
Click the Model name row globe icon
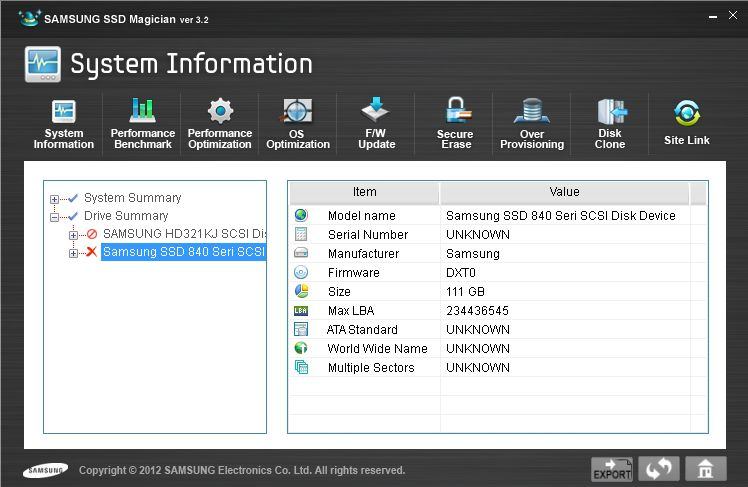coord(301,215)
